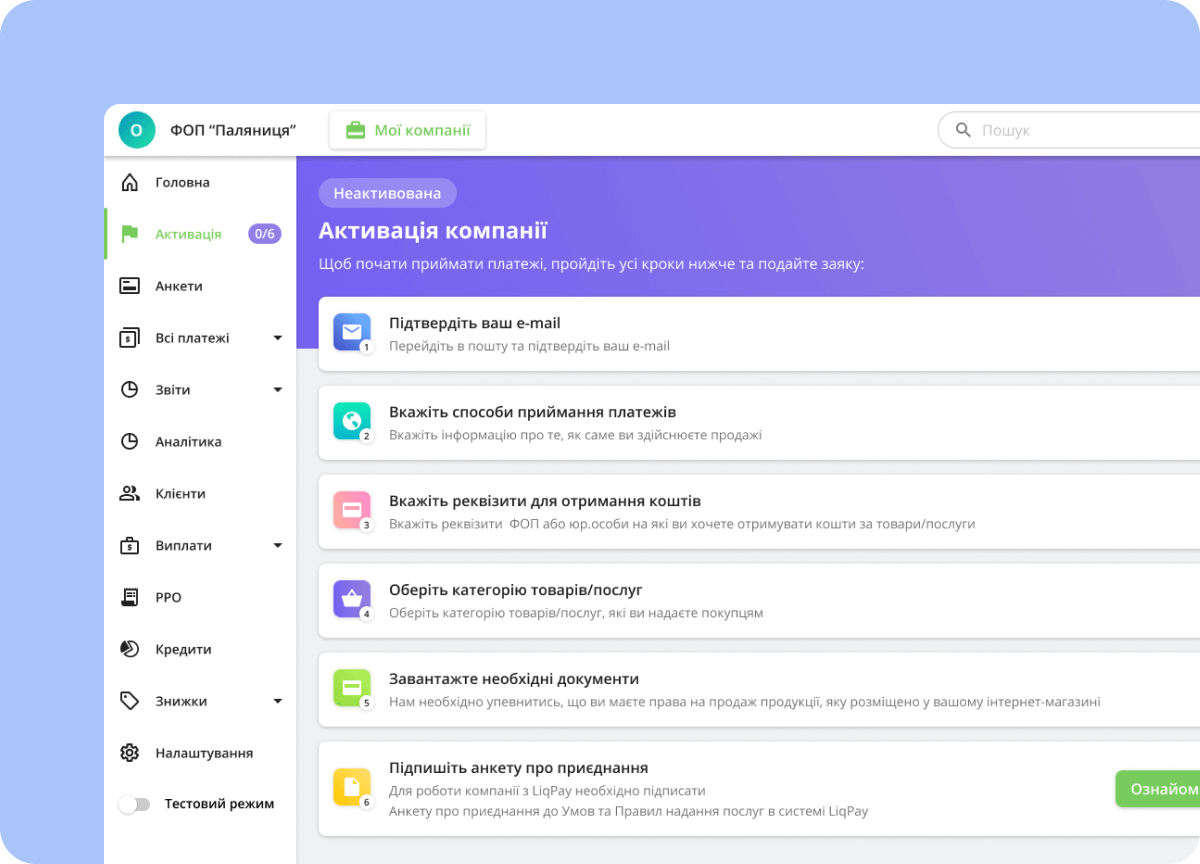
Task: Click the green flag Активація icon
Action: [129, 234]
